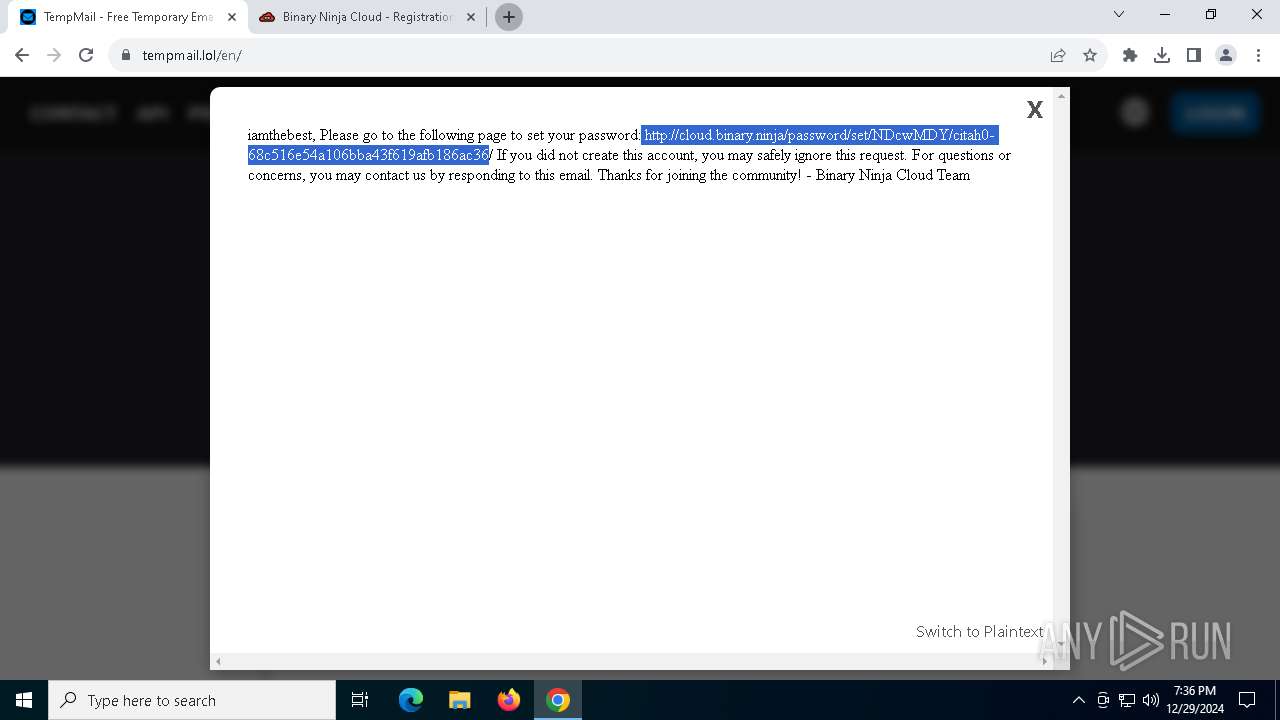The width and height of the screenshot is (1280, 720).
Task: Launch Firefox from the taskbar
Action: click(x=509, y=700)
